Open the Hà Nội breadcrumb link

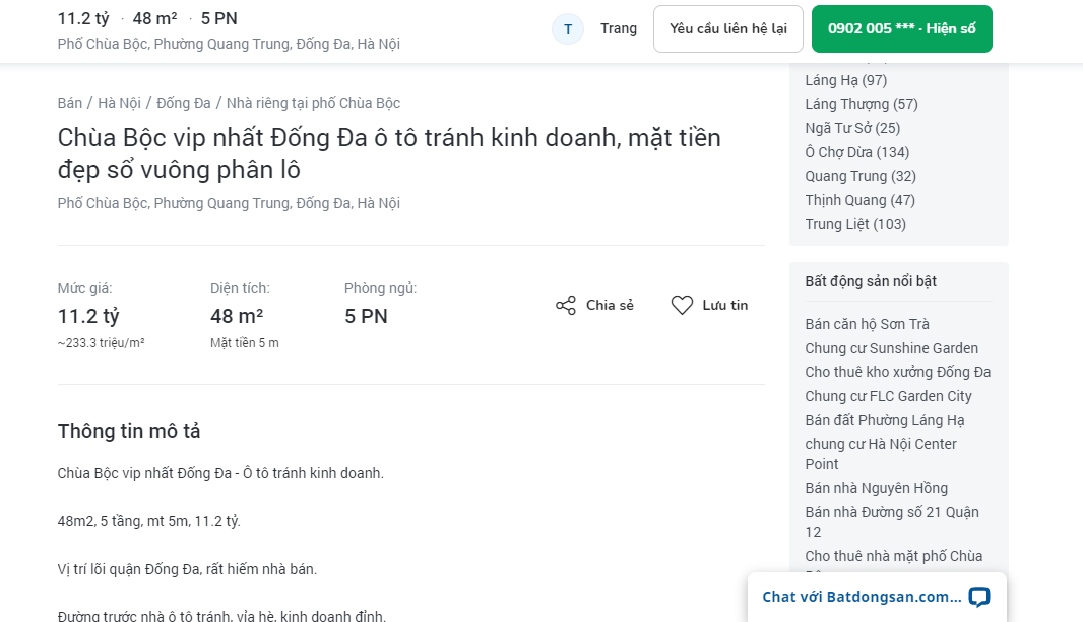(119, 103)
